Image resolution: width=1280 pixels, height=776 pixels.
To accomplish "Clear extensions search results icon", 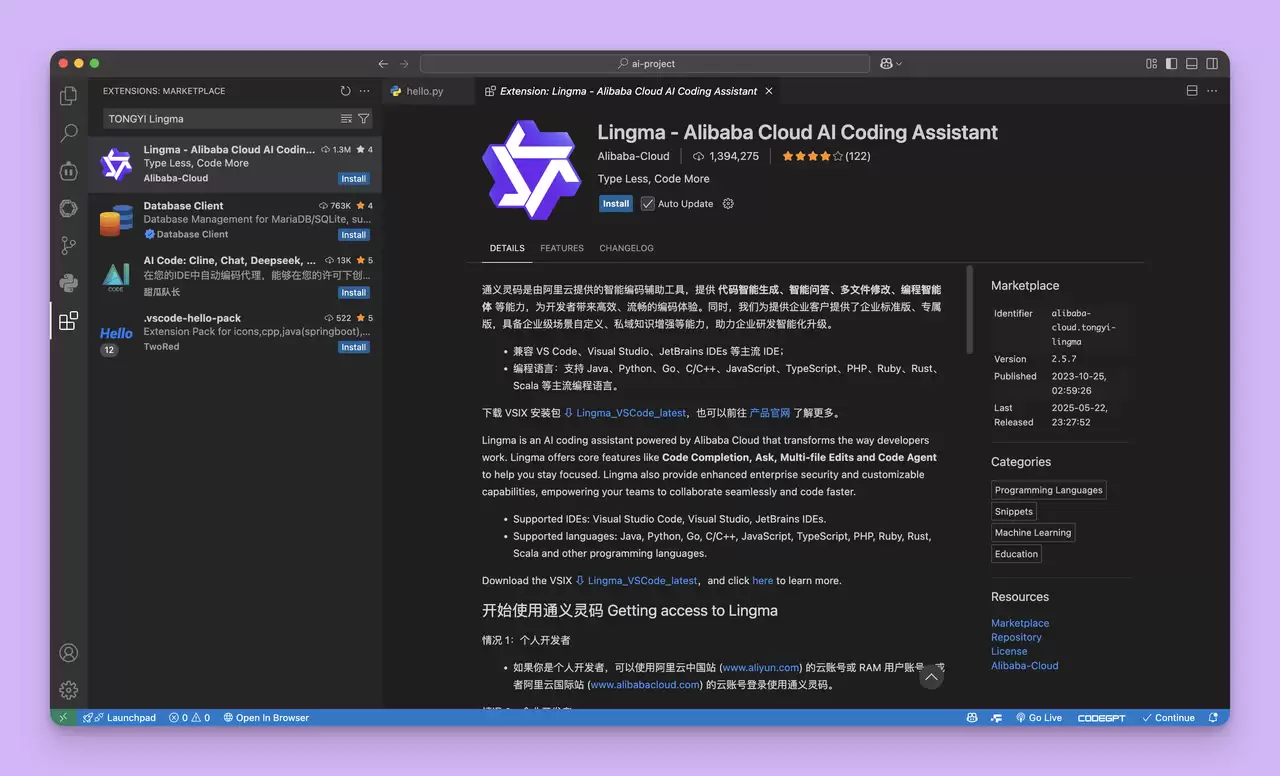I will tap(346, 119).
